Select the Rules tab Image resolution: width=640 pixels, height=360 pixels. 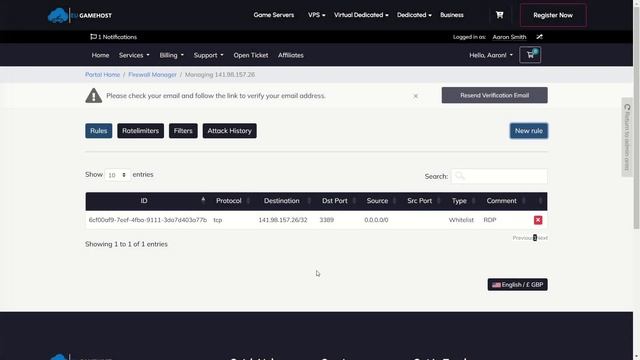[x=98, y=131]
